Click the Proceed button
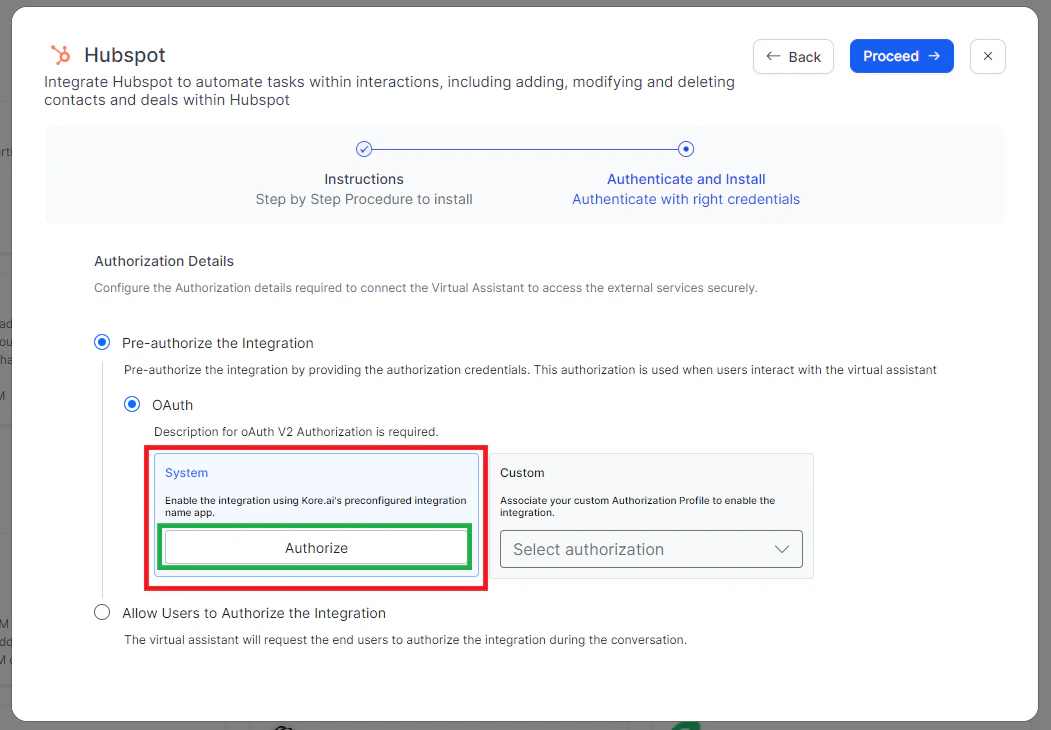The width and height of the screenshot is (1051, 730). tap(901, 56)
